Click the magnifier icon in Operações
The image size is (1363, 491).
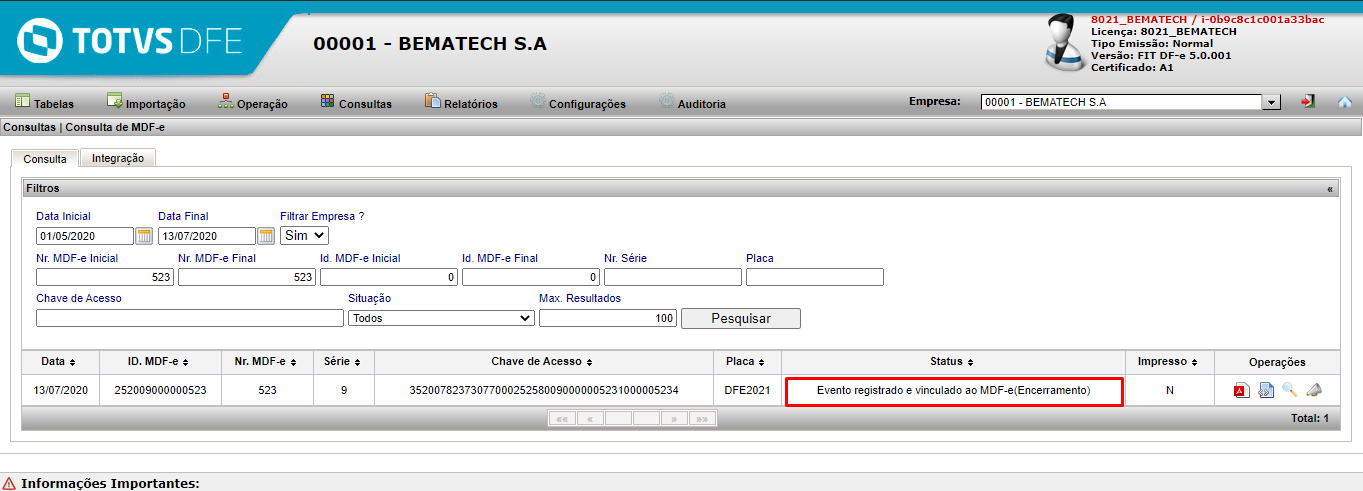coord(1289,390)
